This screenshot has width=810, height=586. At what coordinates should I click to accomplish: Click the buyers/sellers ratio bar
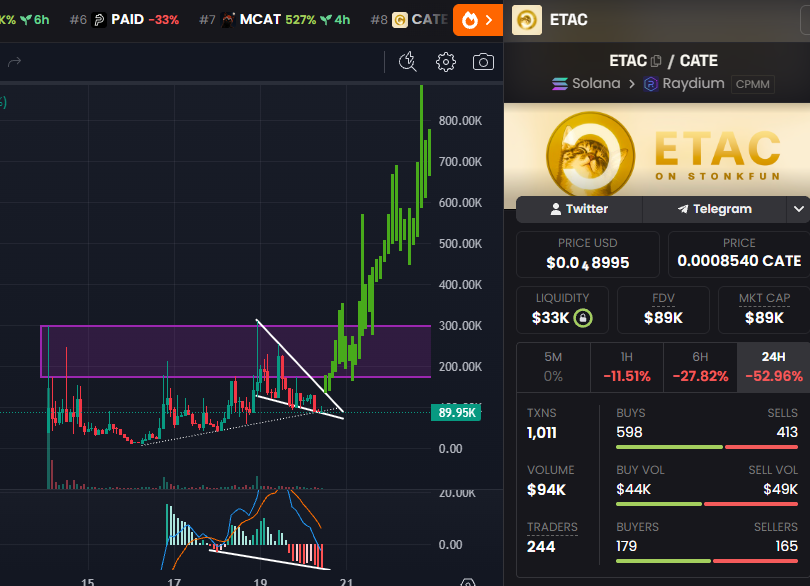[707, 561]
